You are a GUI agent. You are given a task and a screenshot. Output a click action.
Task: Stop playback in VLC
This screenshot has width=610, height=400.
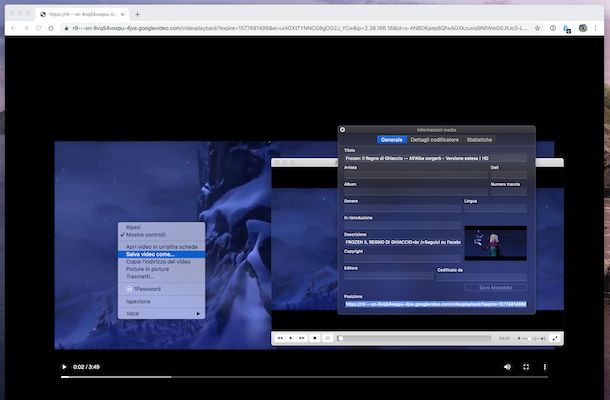pyautogui.click(x=315, y=338)
